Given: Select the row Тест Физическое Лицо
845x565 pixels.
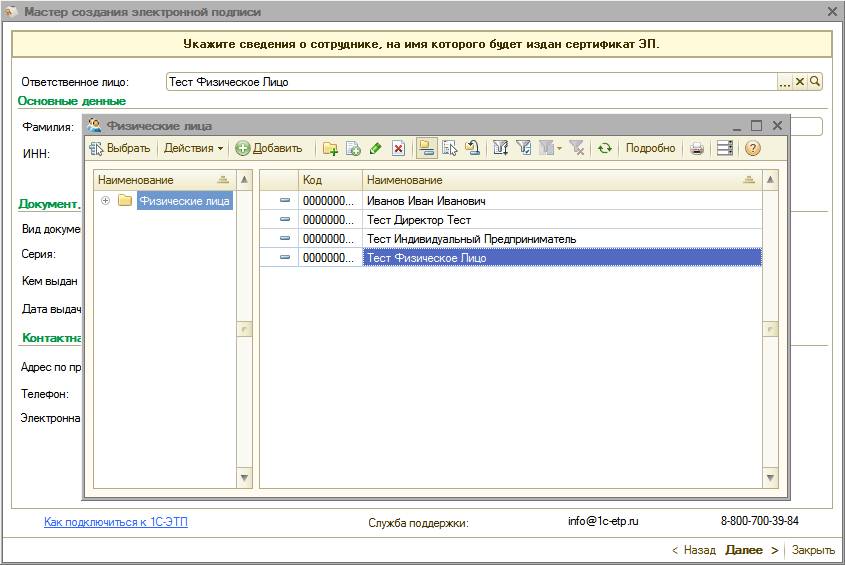Looking at the screenshot, I should 511,258.
